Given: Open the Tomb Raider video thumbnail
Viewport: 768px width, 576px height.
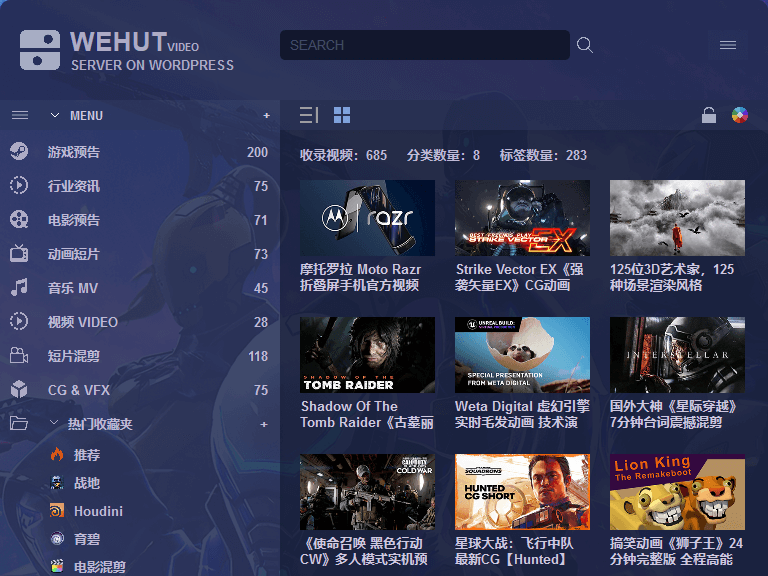Looking at the screenshot, I should coord(367,355).
